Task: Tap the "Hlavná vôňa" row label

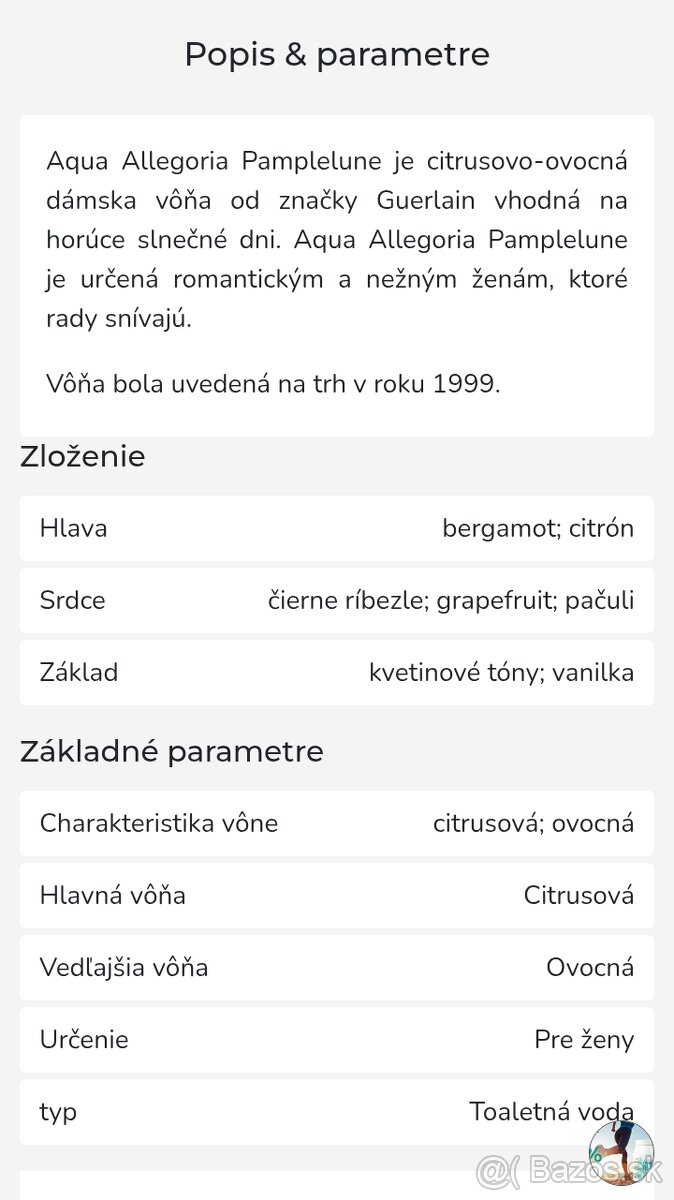Action: (113, 895)
